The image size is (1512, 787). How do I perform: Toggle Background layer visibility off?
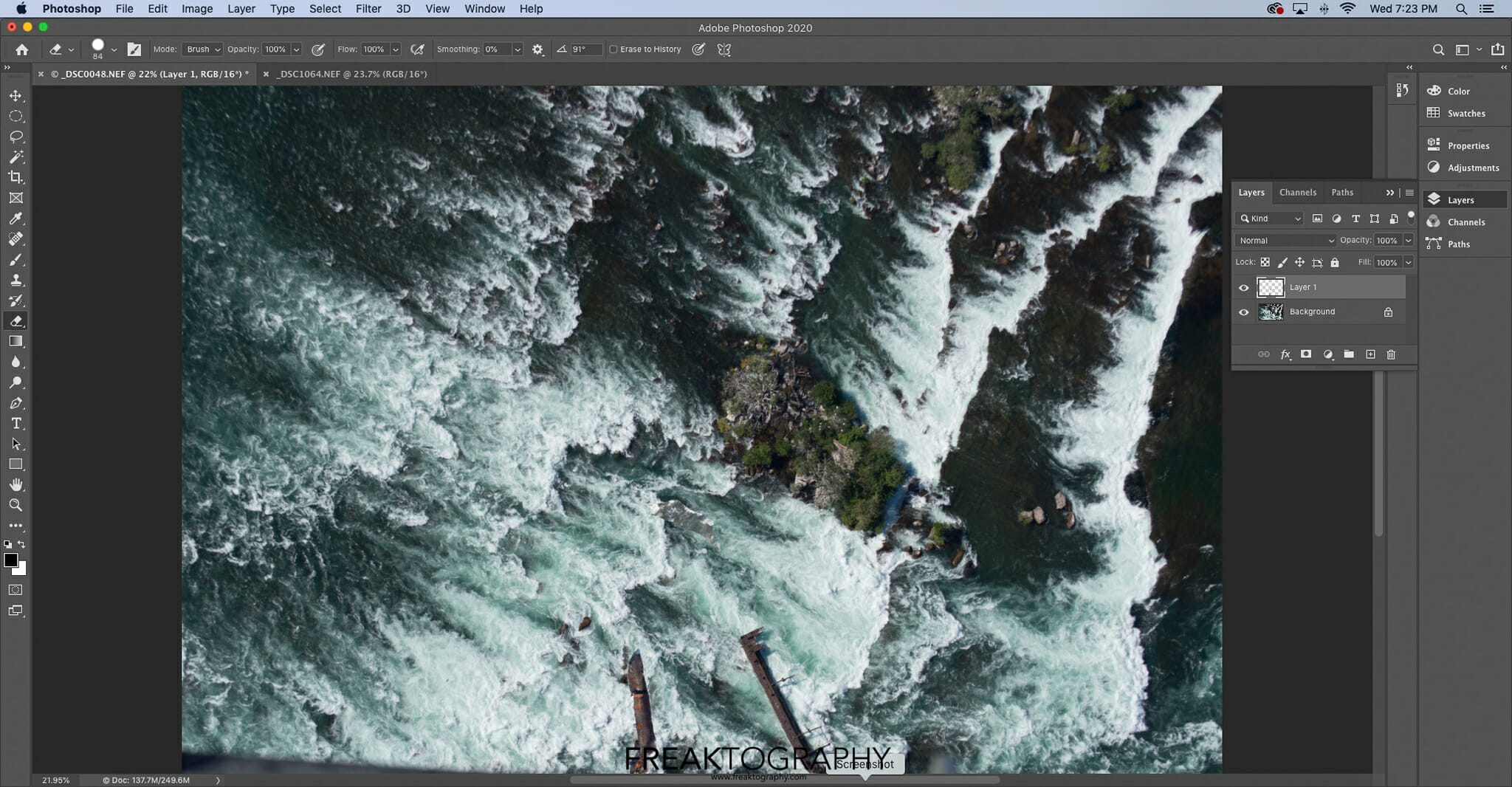[1244, 312]
